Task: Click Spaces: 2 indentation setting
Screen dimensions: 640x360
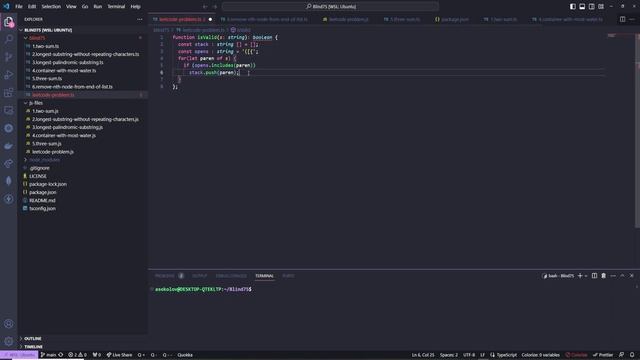Action: pos(449,355)
